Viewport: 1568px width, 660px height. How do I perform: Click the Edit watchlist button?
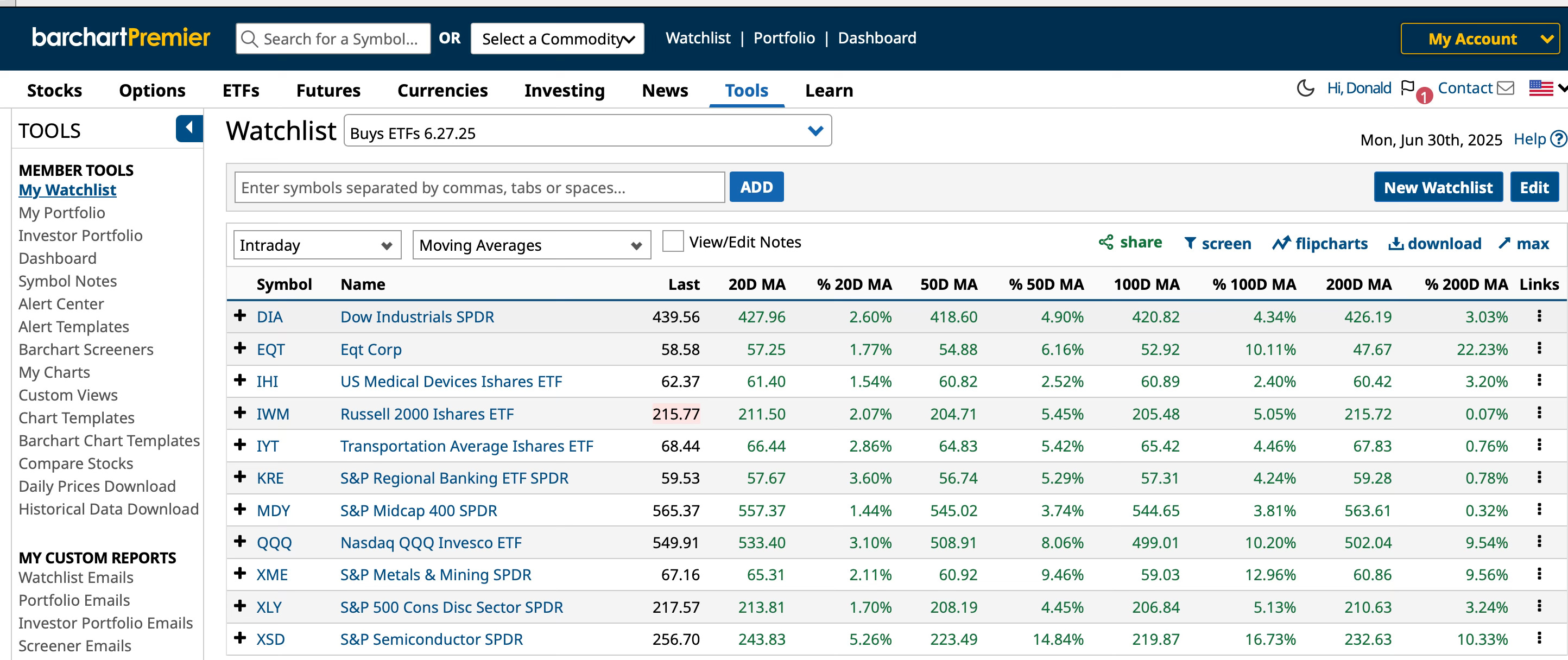pos(1534,187)
